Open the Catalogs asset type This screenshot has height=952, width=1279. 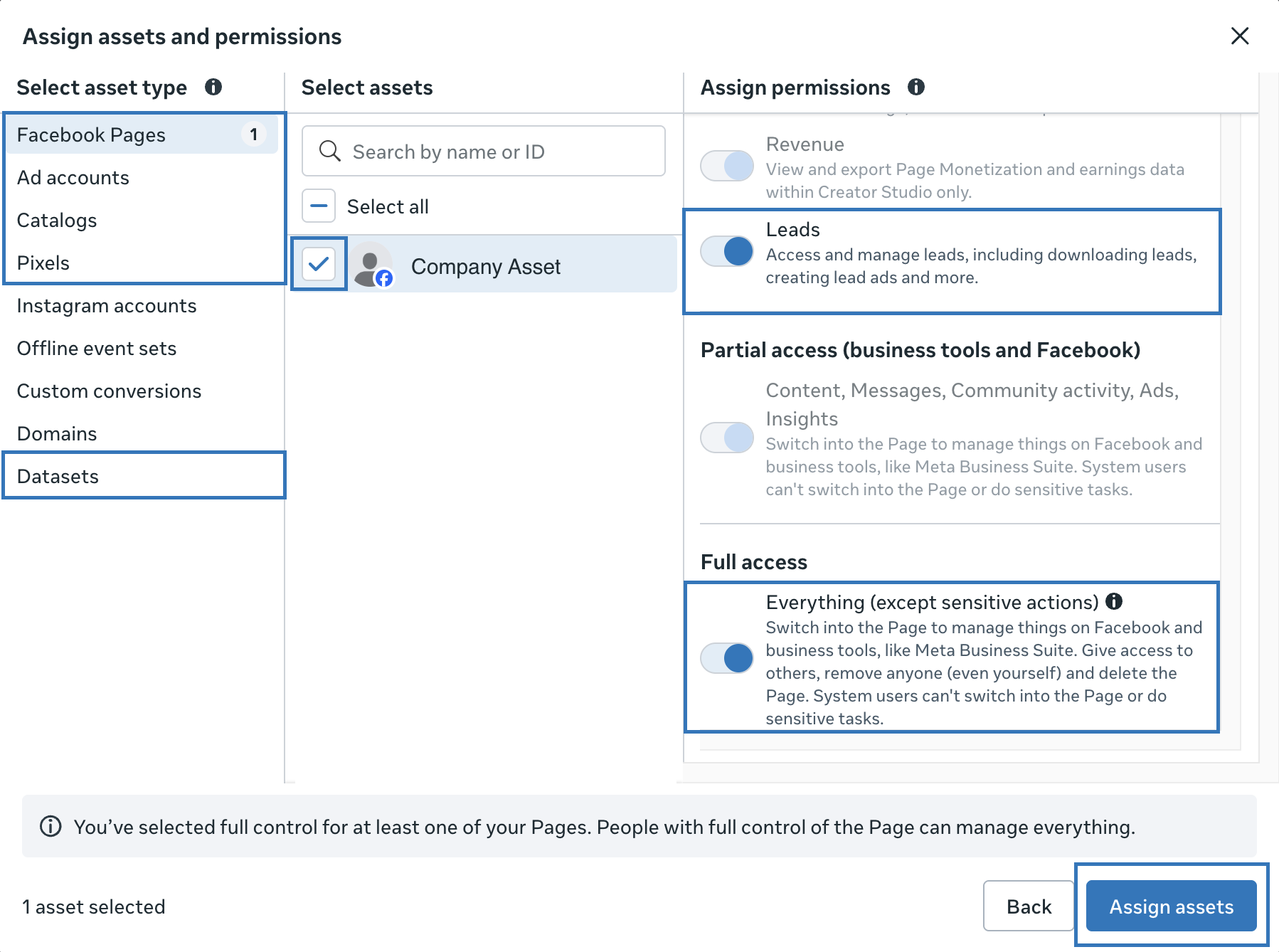pos(142,220)
